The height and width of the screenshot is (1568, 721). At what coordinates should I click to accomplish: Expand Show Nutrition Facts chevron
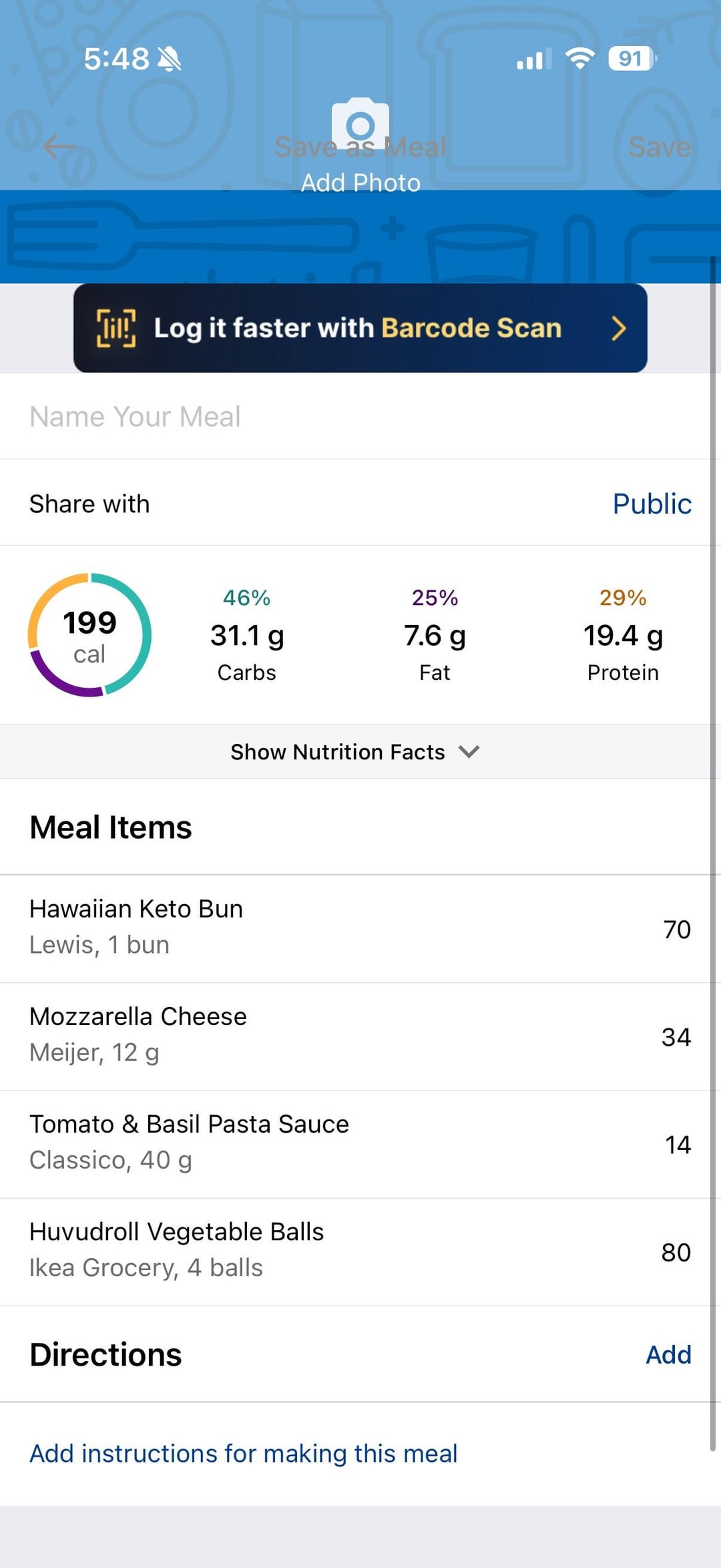tap(469, 752)
